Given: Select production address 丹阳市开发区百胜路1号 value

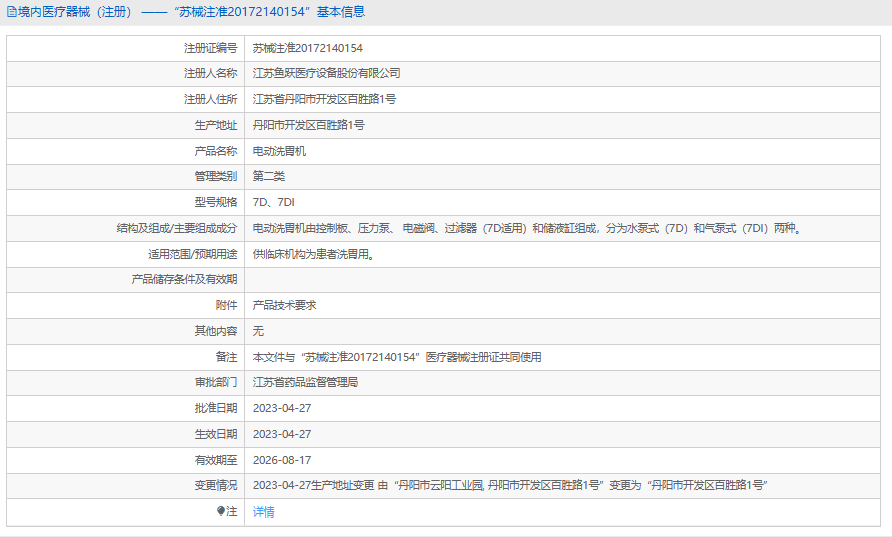Looking at the screenshot, I should (x=308, y=125).
